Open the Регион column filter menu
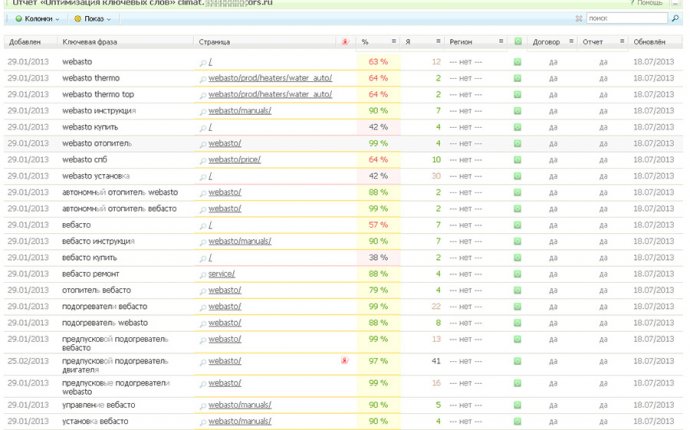This screenshot has width=690, height=430. point(501,41)
